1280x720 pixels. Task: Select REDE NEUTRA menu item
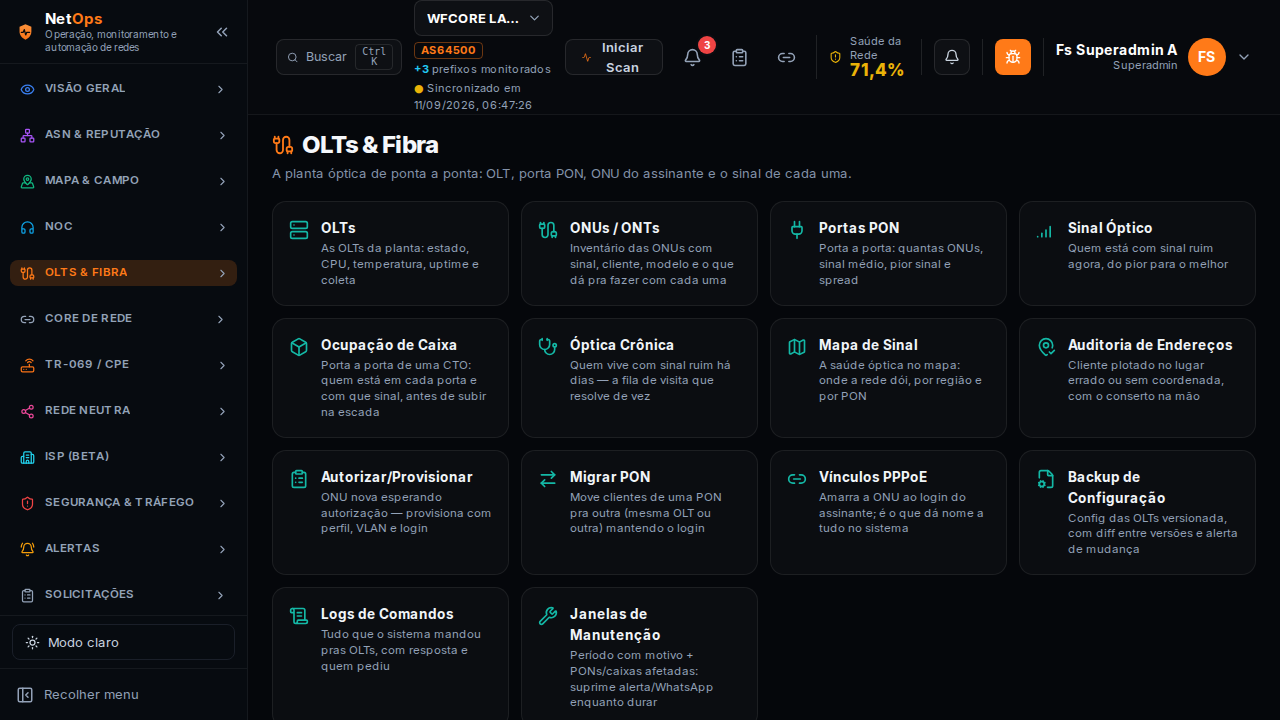coord(123,411)
